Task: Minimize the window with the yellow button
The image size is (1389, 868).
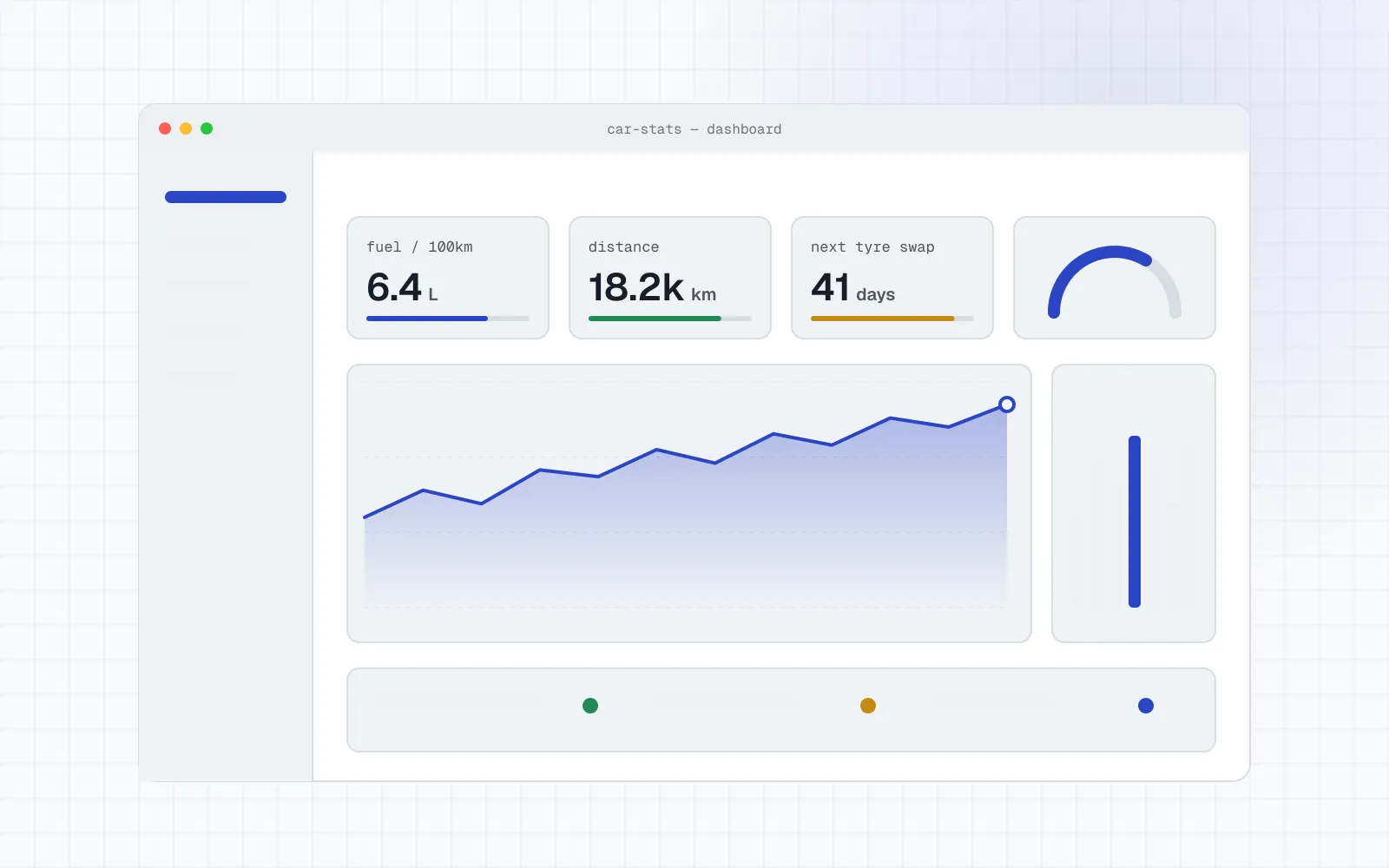Action: (186, 128)
